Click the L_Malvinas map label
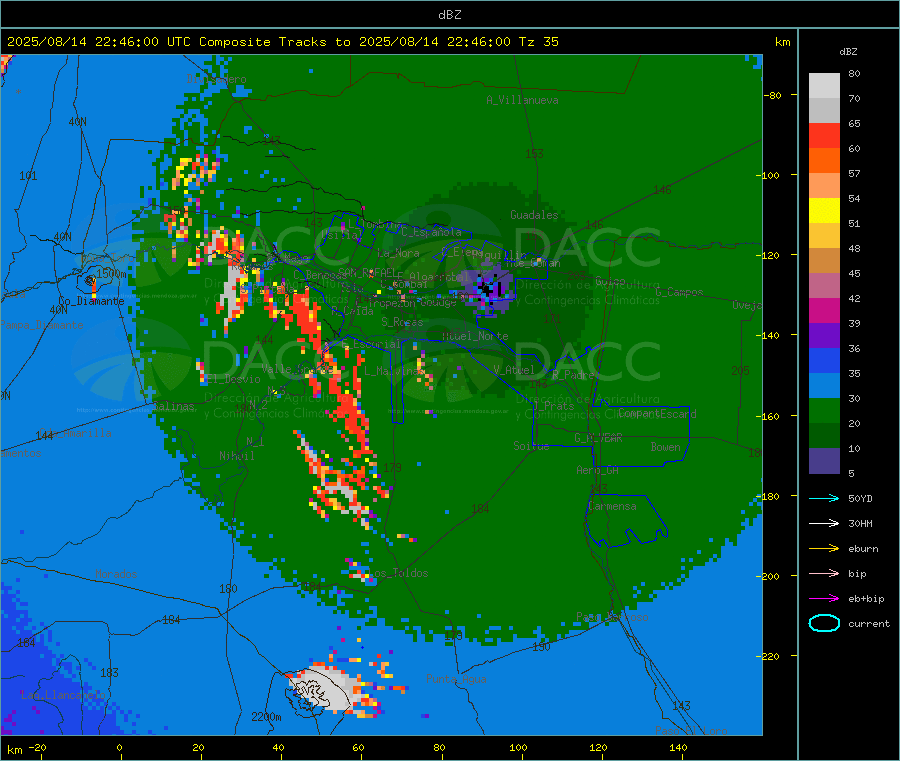Image resolution: width=900 pixels, height=761 pixels. (x=394, y=371)
